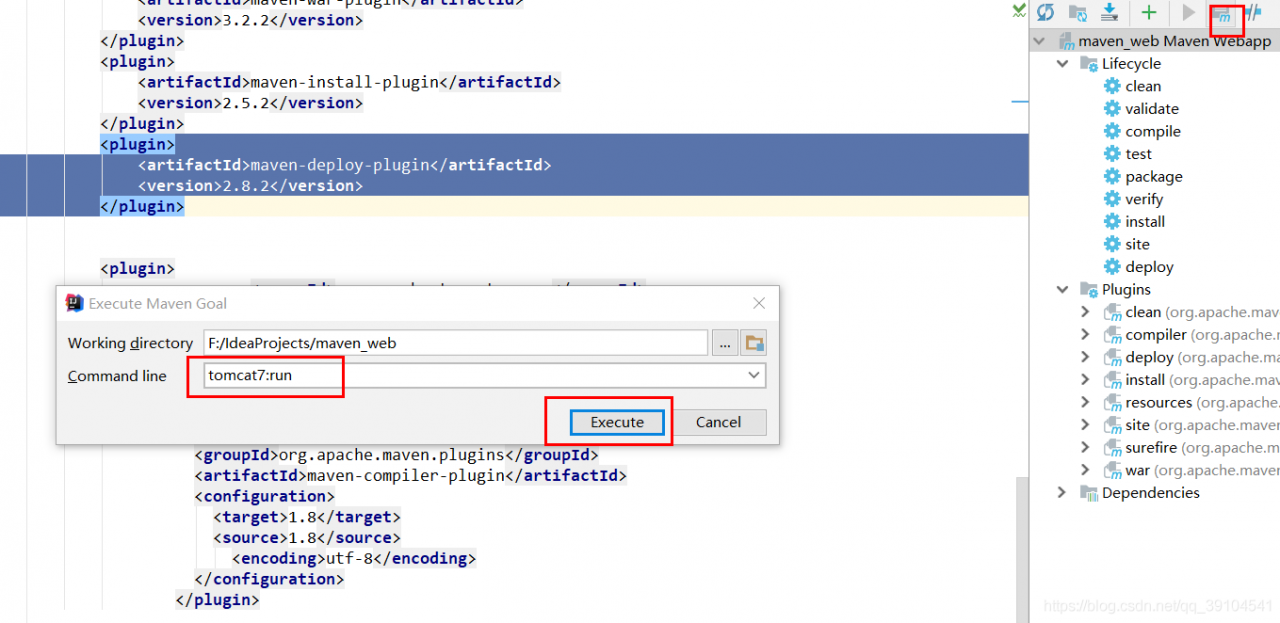Click the ellipsis browse button for Working directory
The width and height of the screenshot is (1280, 623).
coord(725,343)
